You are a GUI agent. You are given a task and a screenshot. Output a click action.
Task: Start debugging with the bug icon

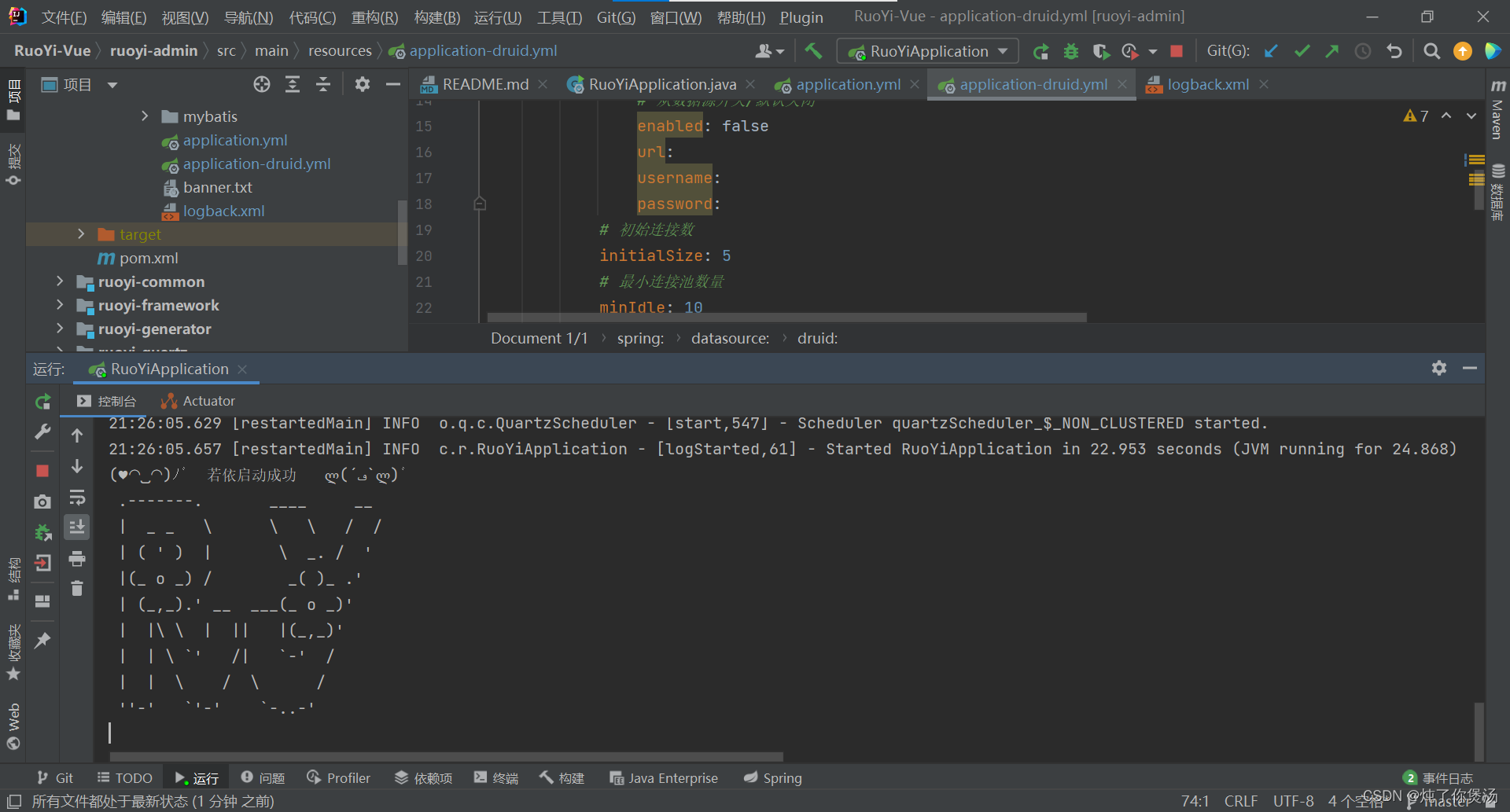point(1070,50)
